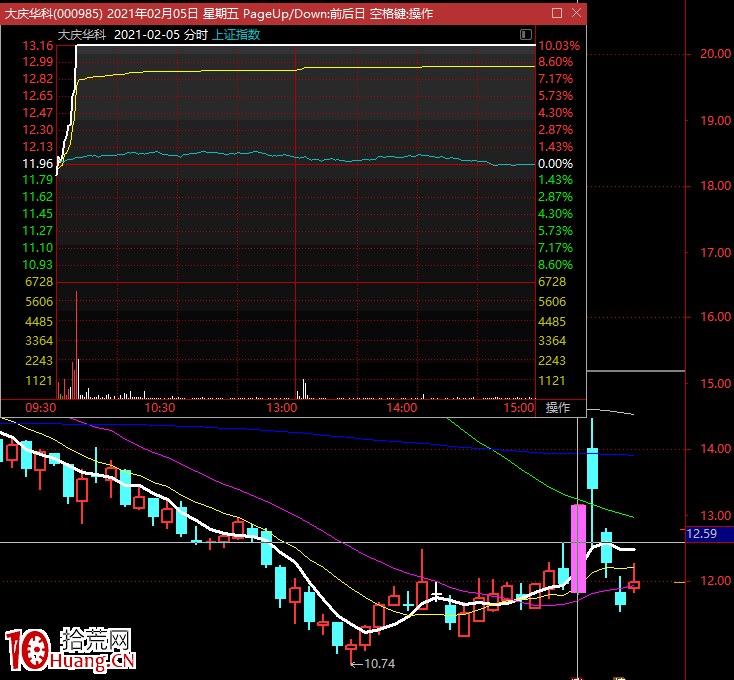Click the 13:00 time axis label
The height and width of the screenshot is (680, 734).
(x=282, y=408)
